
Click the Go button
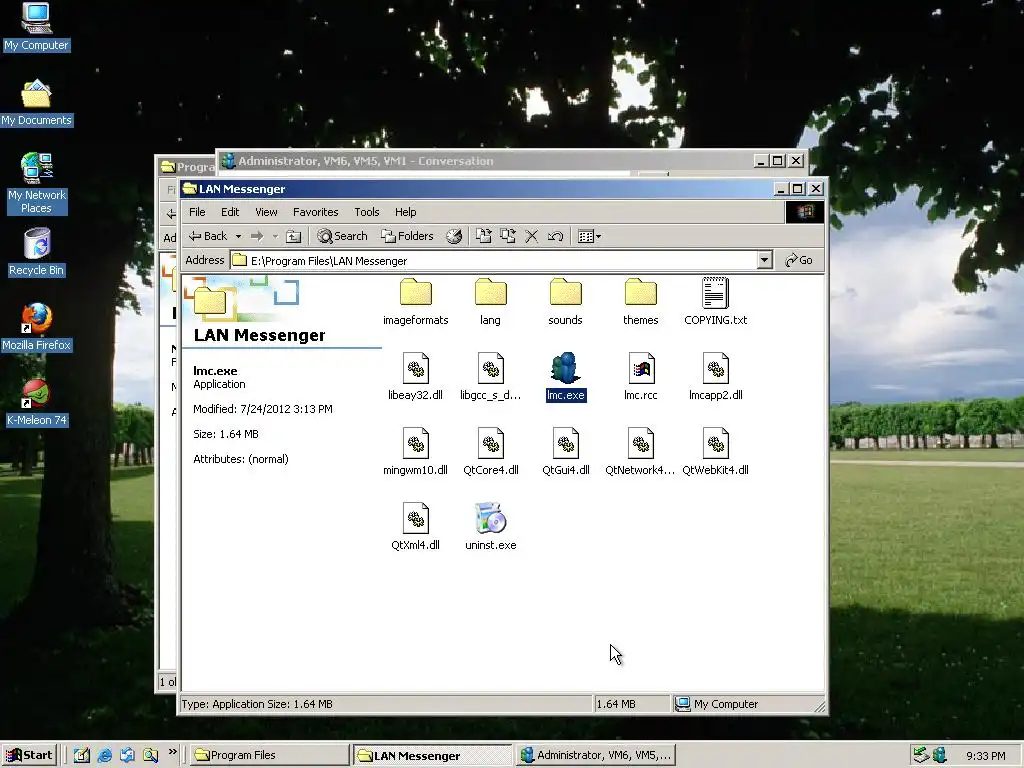click(799, 261)
